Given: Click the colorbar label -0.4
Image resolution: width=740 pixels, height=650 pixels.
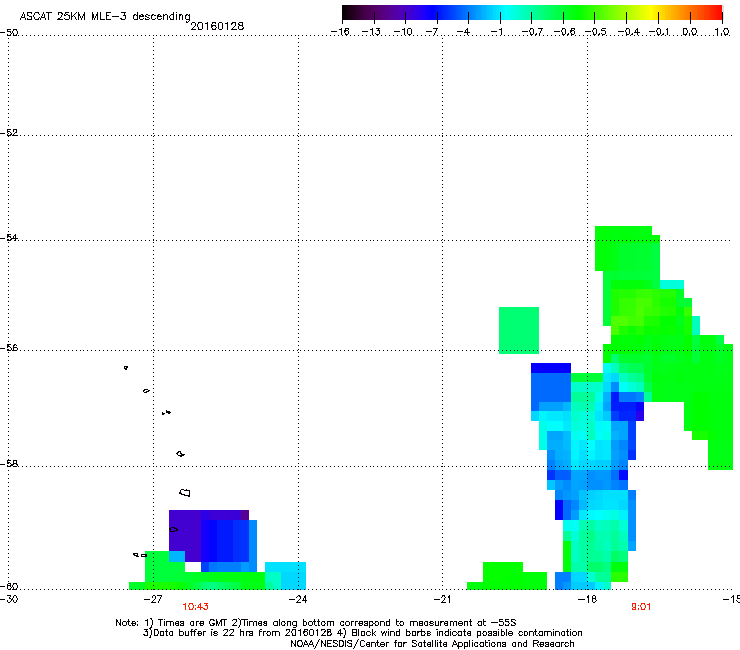Looking at the screenshot, I should click(628, 32).
